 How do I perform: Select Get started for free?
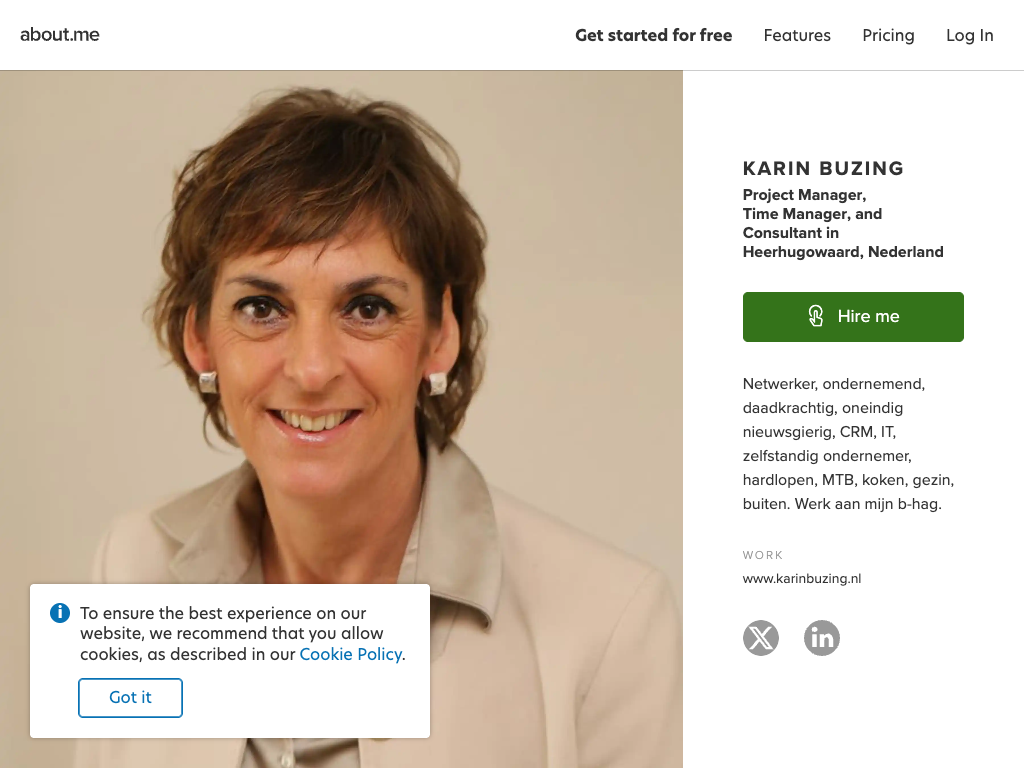pyautogui.click(x=654, y=35)
